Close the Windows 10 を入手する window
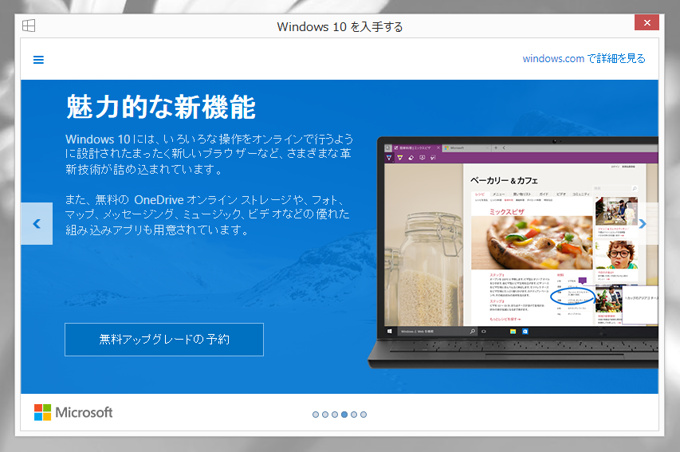Screen dimensions: 680x452 (647, 23)
